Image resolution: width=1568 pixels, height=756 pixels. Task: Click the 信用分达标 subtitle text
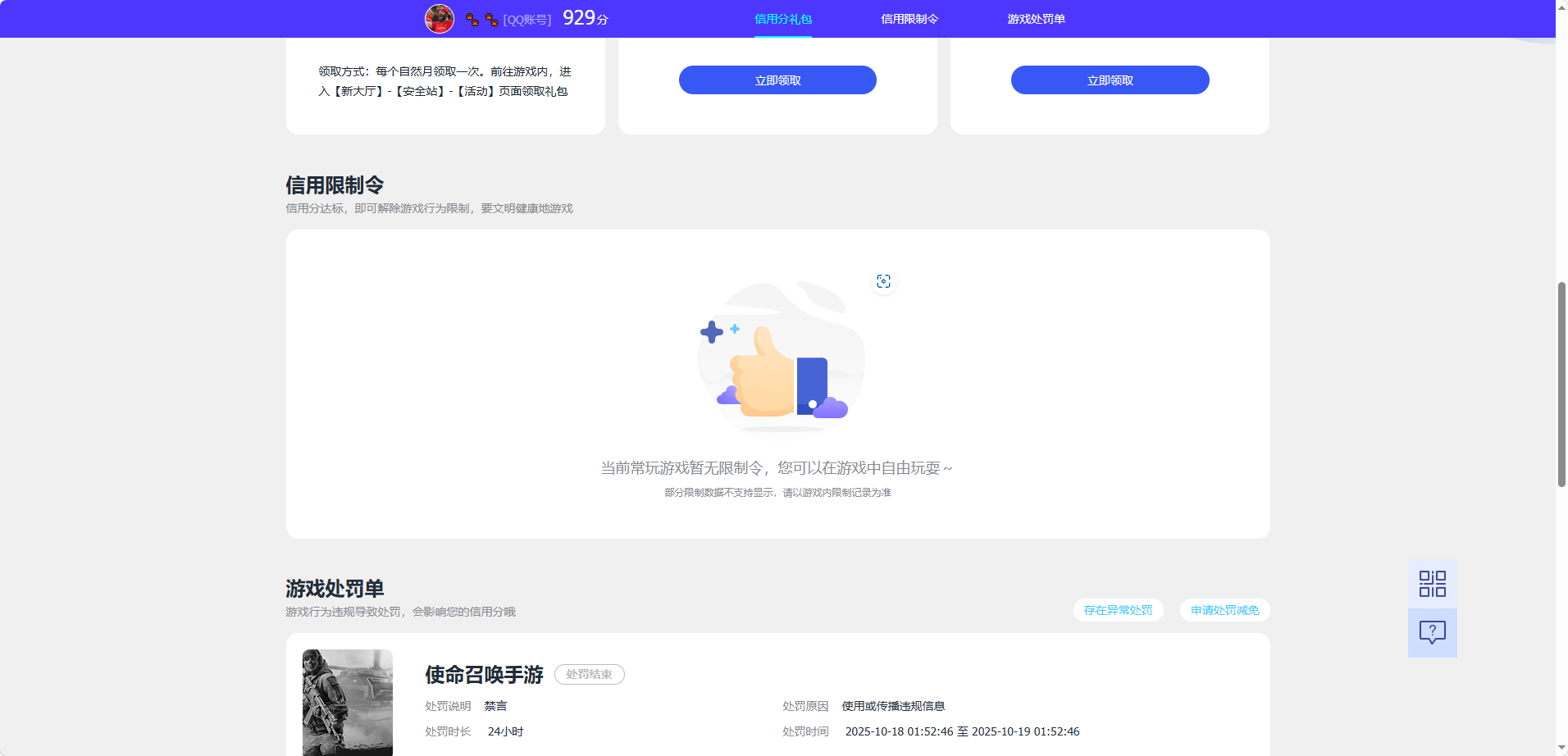point(429,208)
